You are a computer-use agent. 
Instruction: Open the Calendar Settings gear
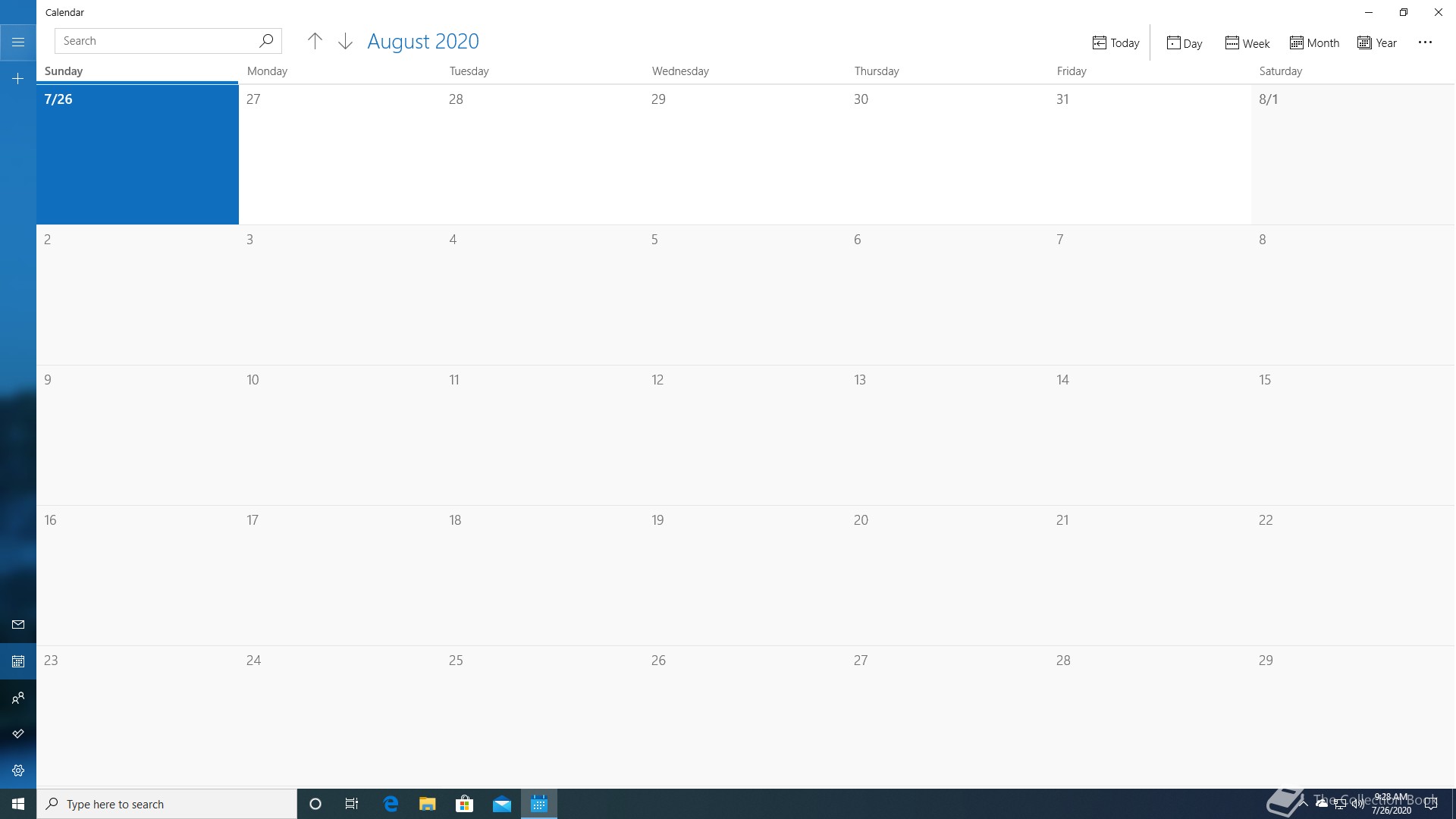click(18, 770)
